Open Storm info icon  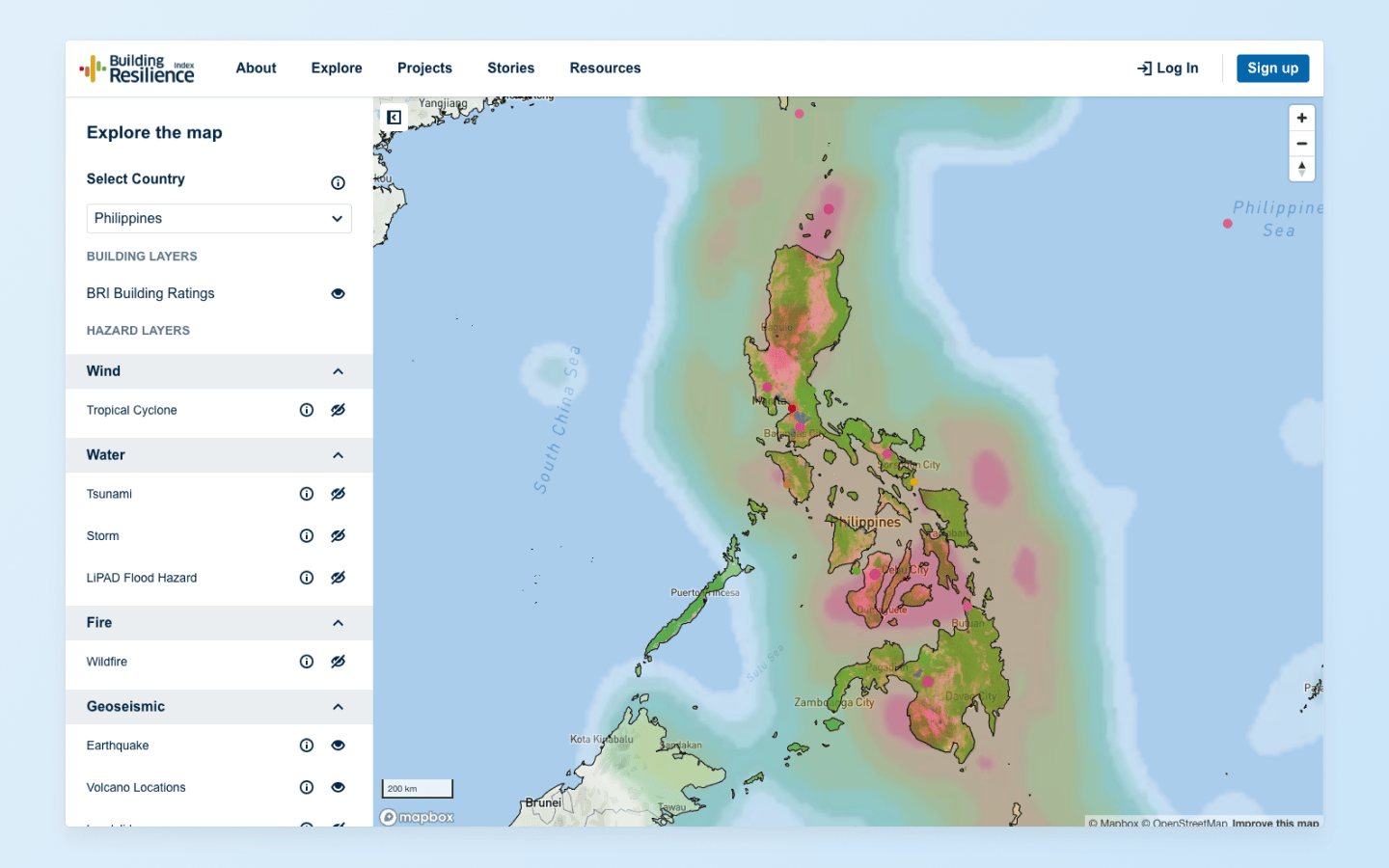pos(307,536)
